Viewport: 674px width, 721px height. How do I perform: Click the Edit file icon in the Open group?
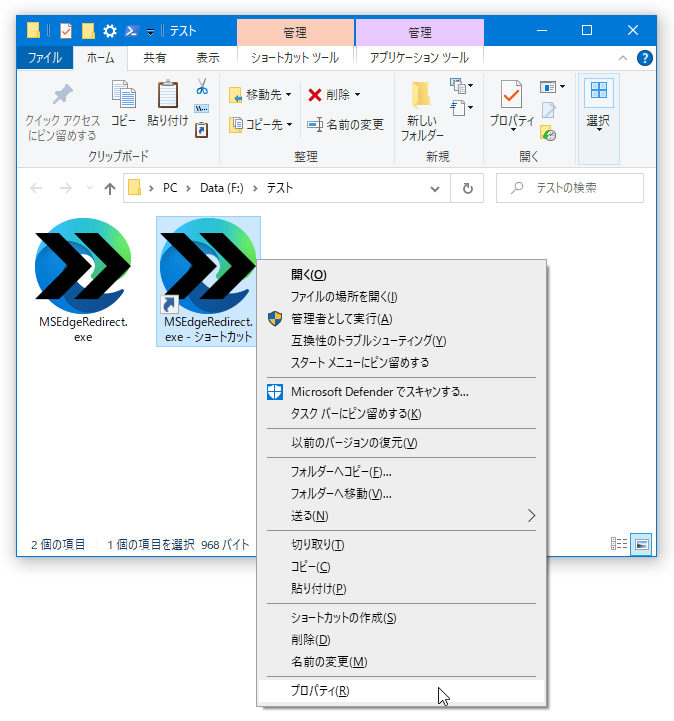(x=549, y=110)
